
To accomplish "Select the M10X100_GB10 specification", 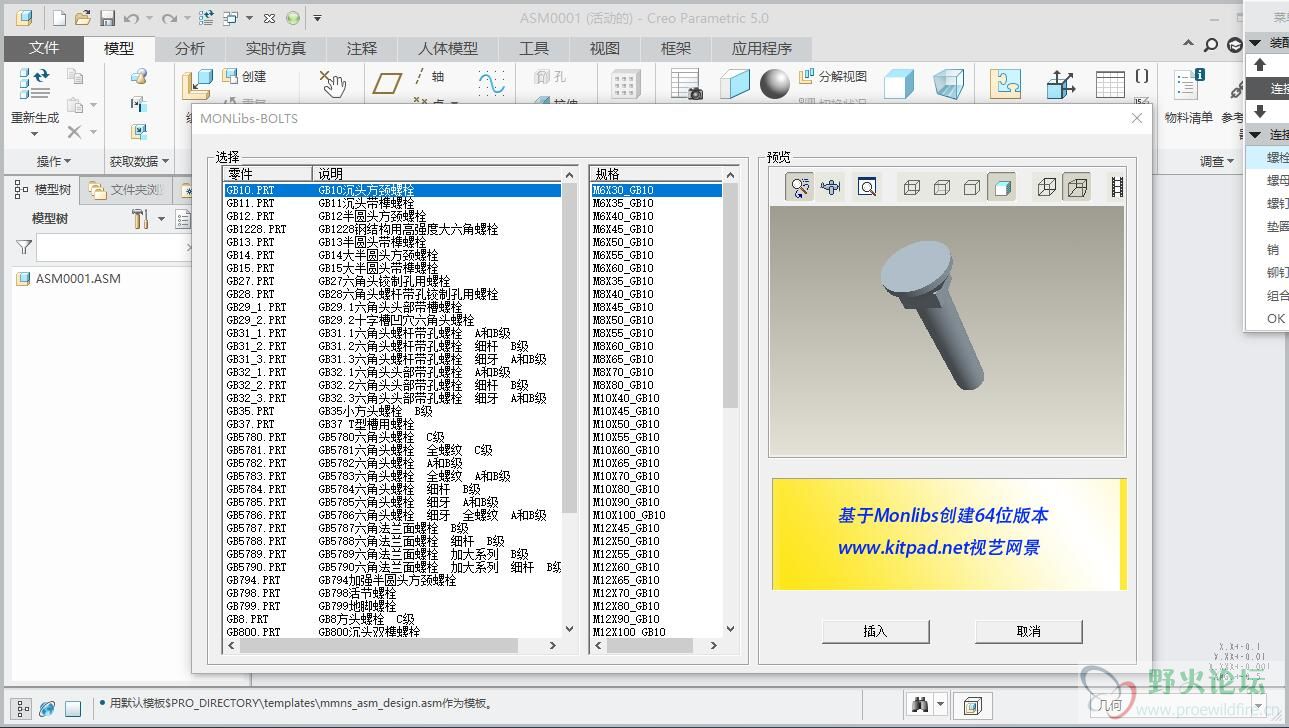I will (x=656, y=515).
